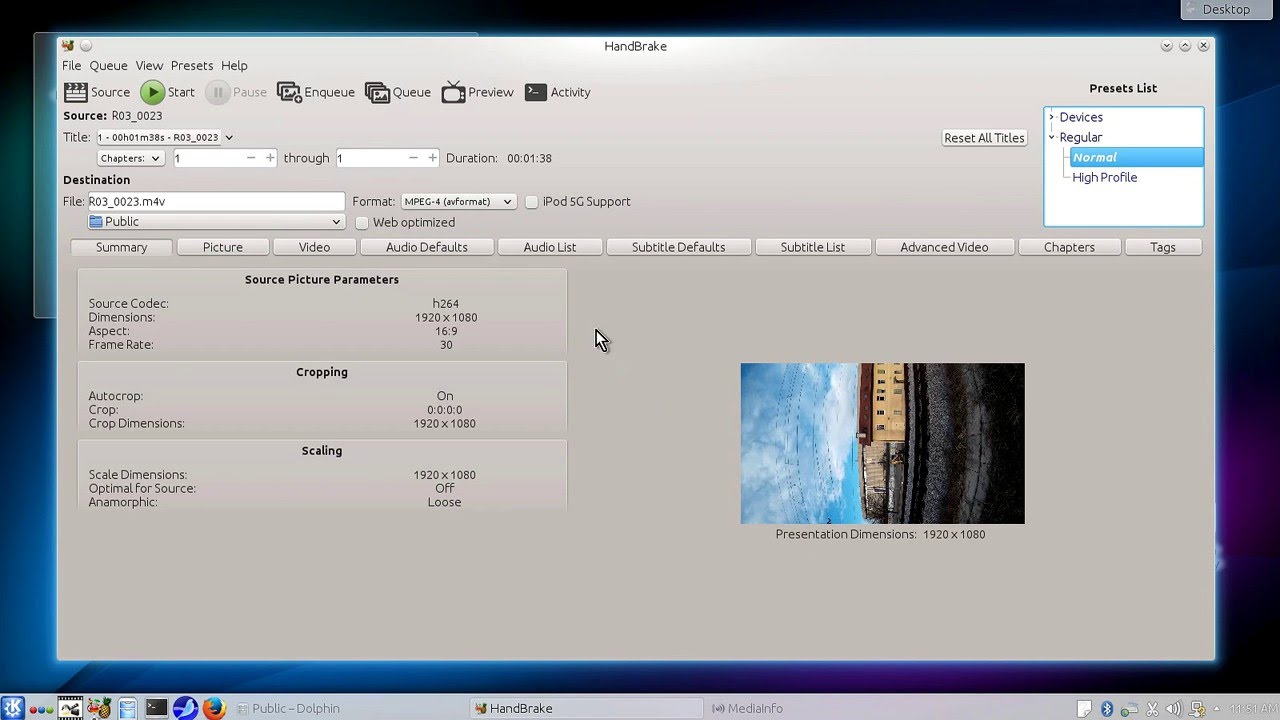Open Bluetooth in the system tray
Screen dimensions: 1280x720
point(1107,709)
